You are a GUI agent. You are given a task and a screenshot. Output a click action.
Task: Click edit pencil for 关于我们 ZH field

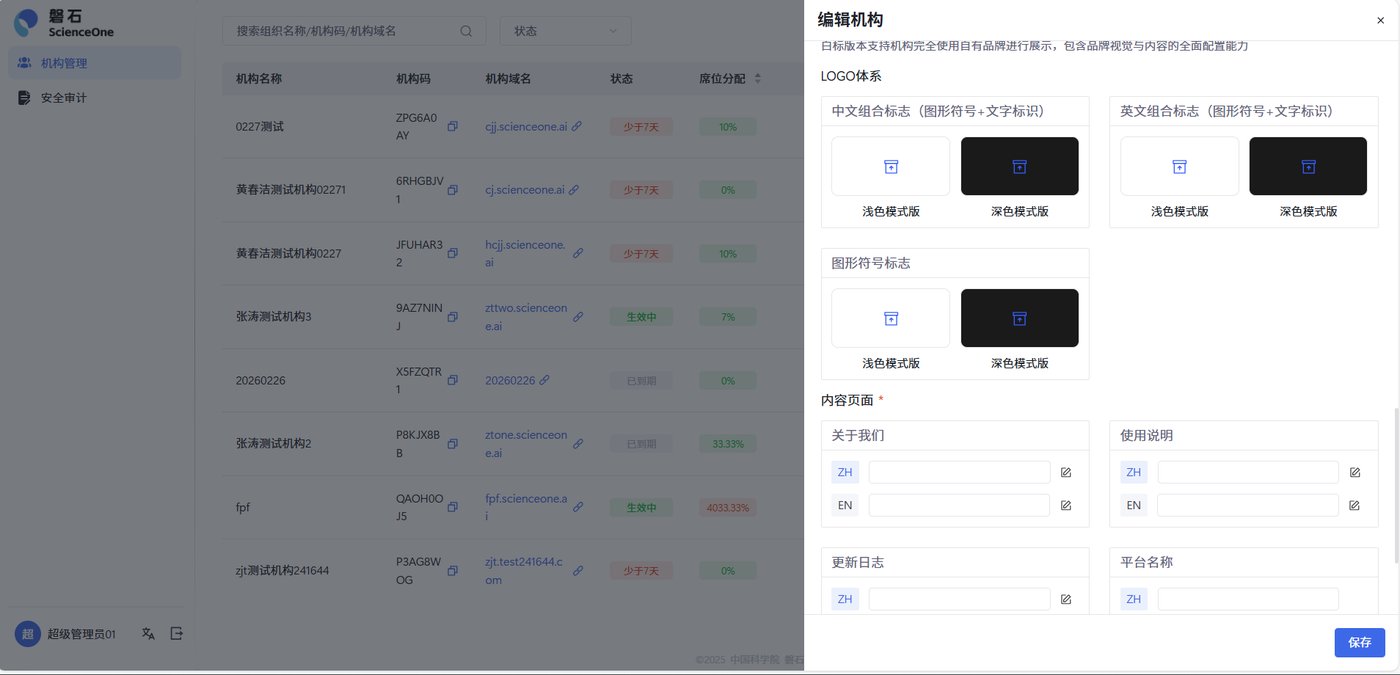pos(1065,471)
